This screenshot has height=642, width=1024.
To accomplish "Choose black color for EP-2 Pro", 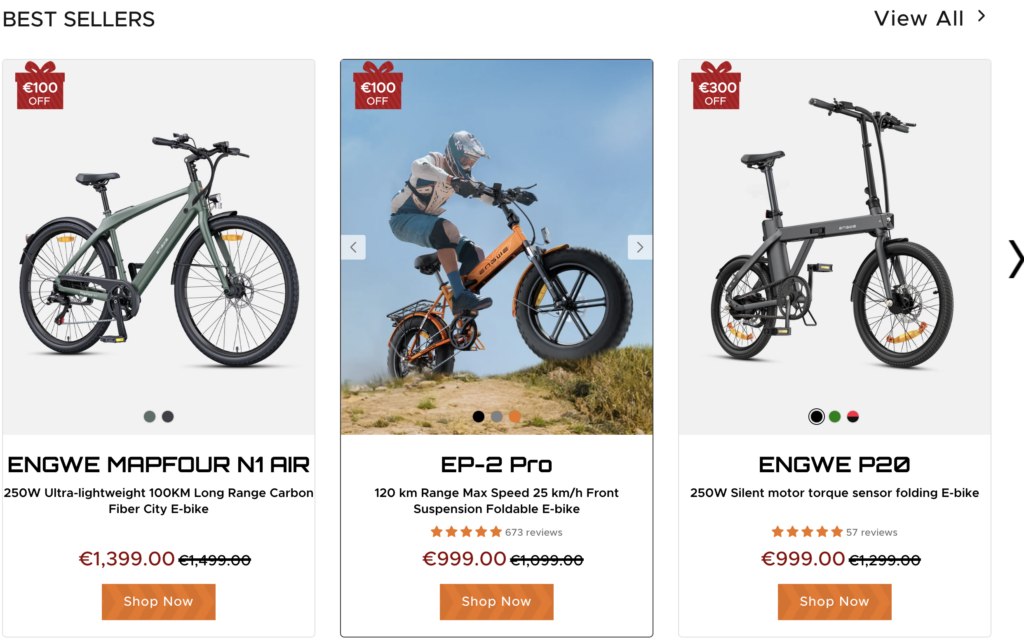I will tap(478, 417).
